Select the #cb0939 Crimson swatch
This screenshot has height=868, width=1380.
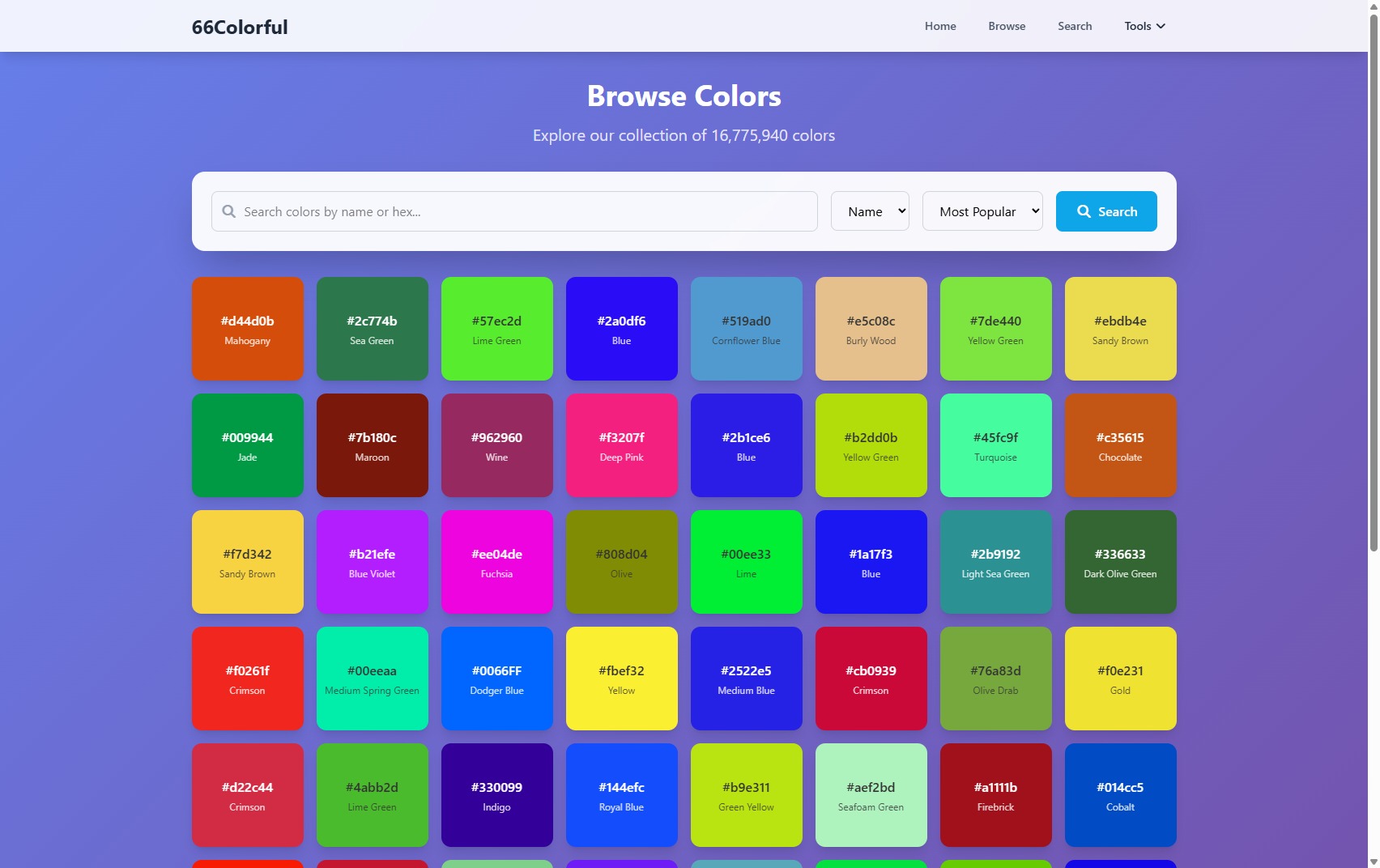coord(871,679)
